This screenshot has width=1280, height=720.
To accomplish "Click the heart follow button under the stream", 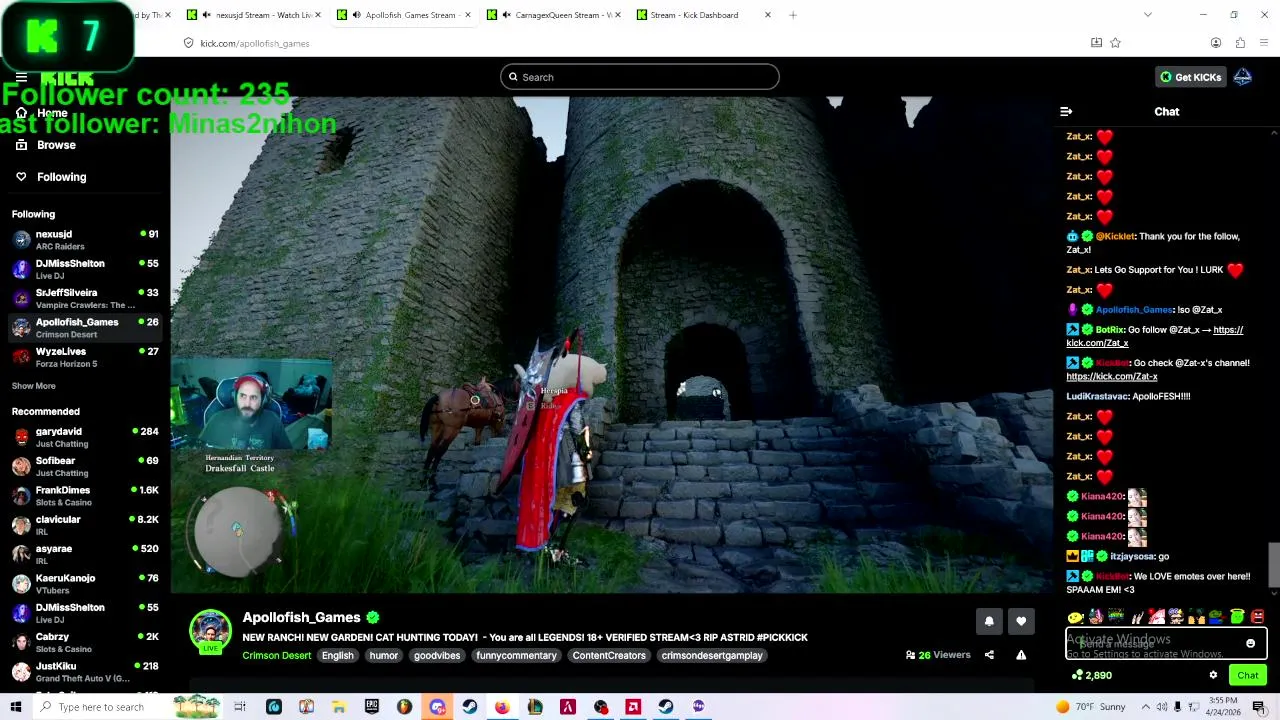I will [1021, 621].
